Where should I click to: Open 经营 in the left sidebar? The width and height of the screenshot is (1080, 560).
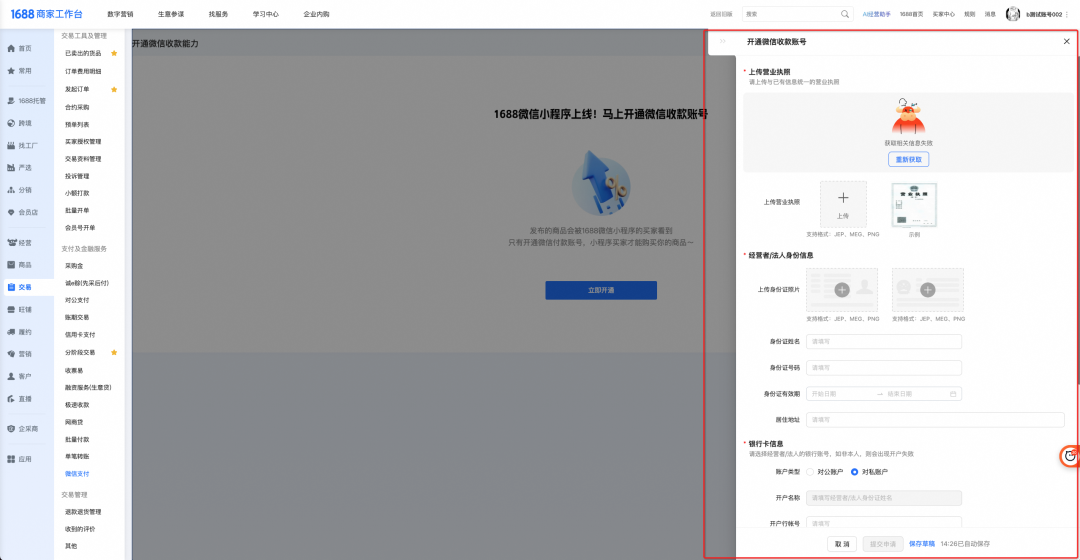pyautogui.click(x=20, y=242)
